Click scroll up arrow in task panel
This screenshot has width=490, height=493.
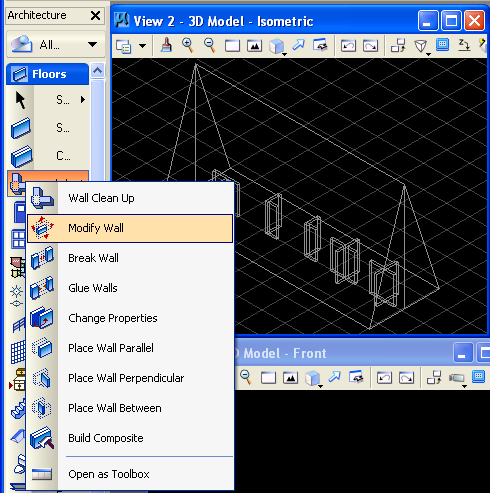tap(98, 70)
